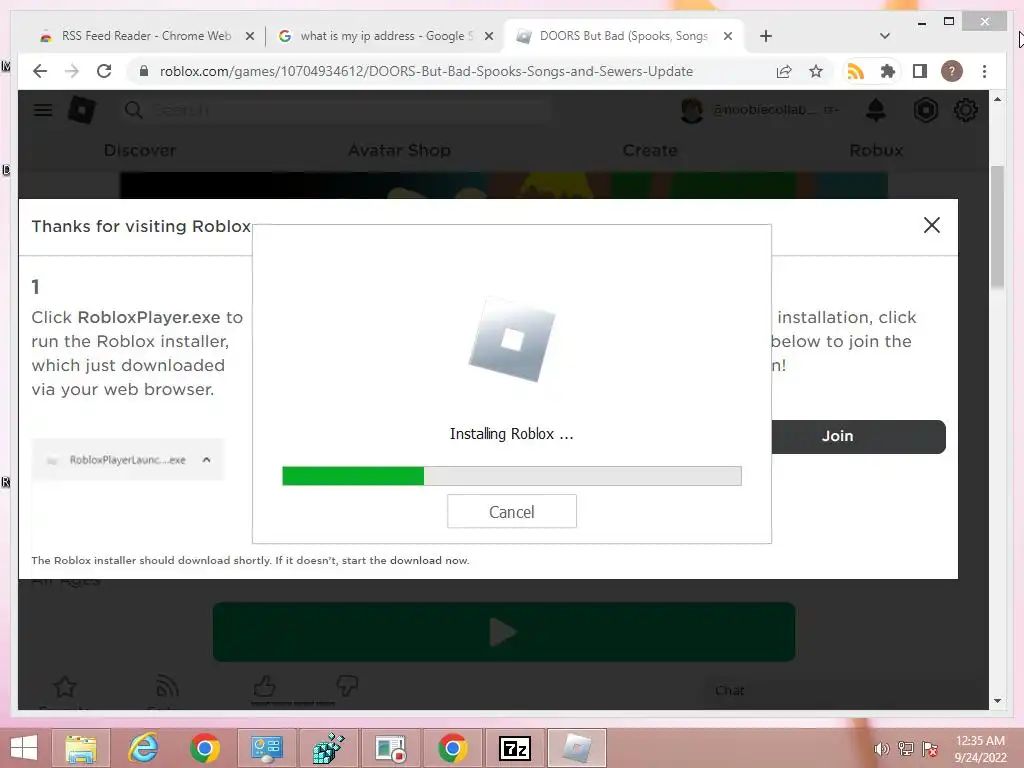Close the RSS Feed Reader tab
Viewport: 1024px width, 768px height.
(249, 37)
